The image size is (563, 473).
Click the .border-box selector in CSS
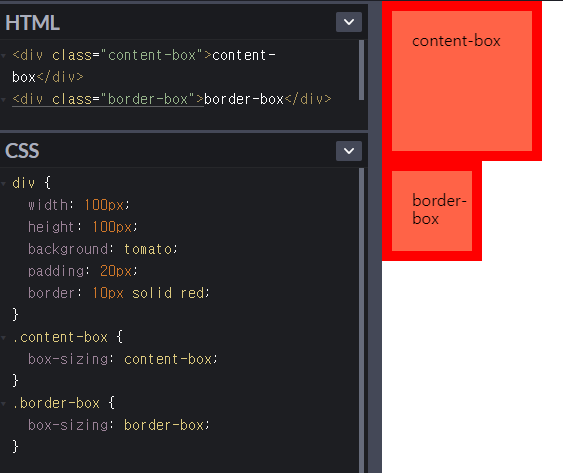(56, 403)
